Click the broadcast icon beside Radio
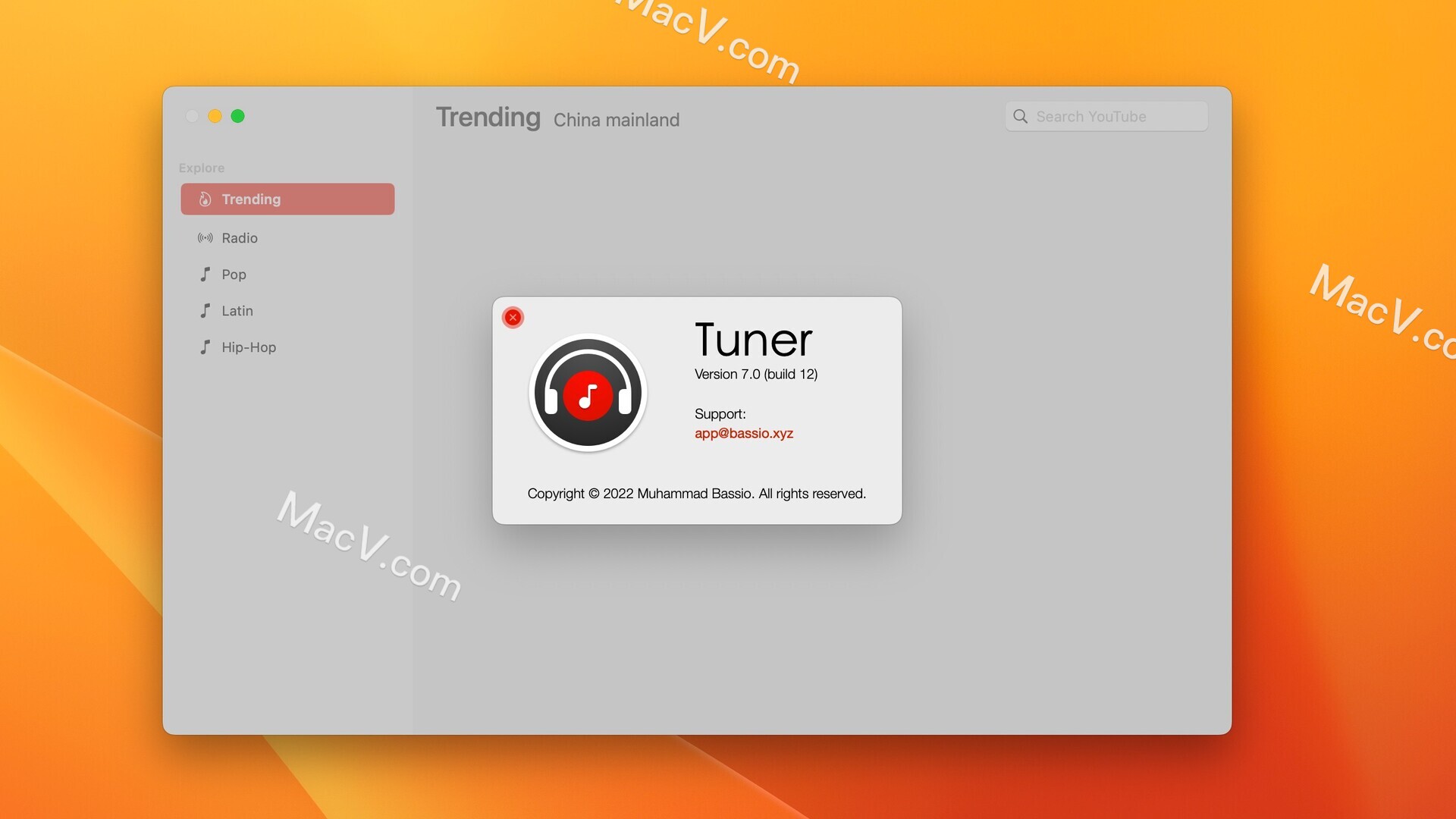 [x=205, y=238]
